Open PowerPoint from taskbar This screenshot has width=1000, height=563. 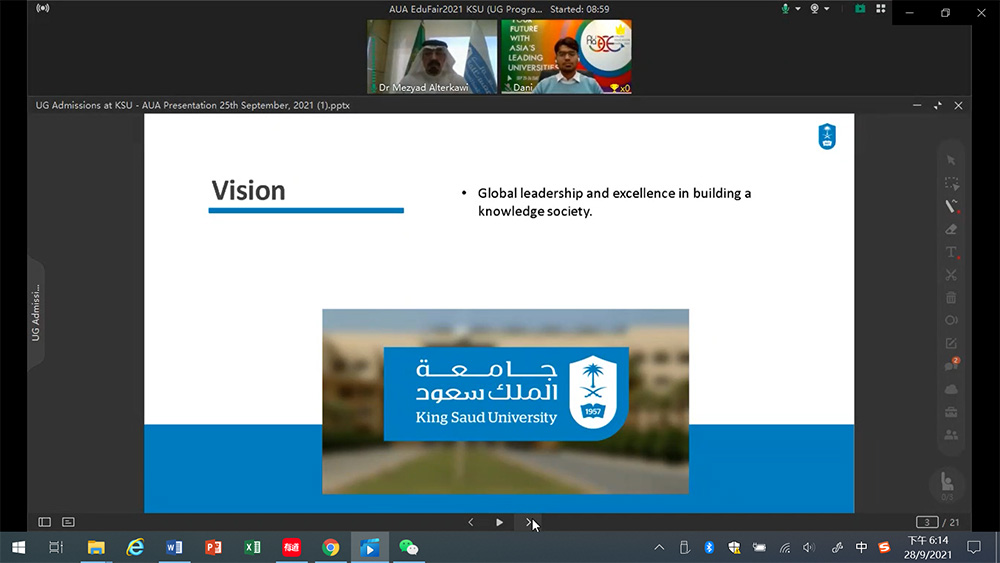tap(213, 547)
